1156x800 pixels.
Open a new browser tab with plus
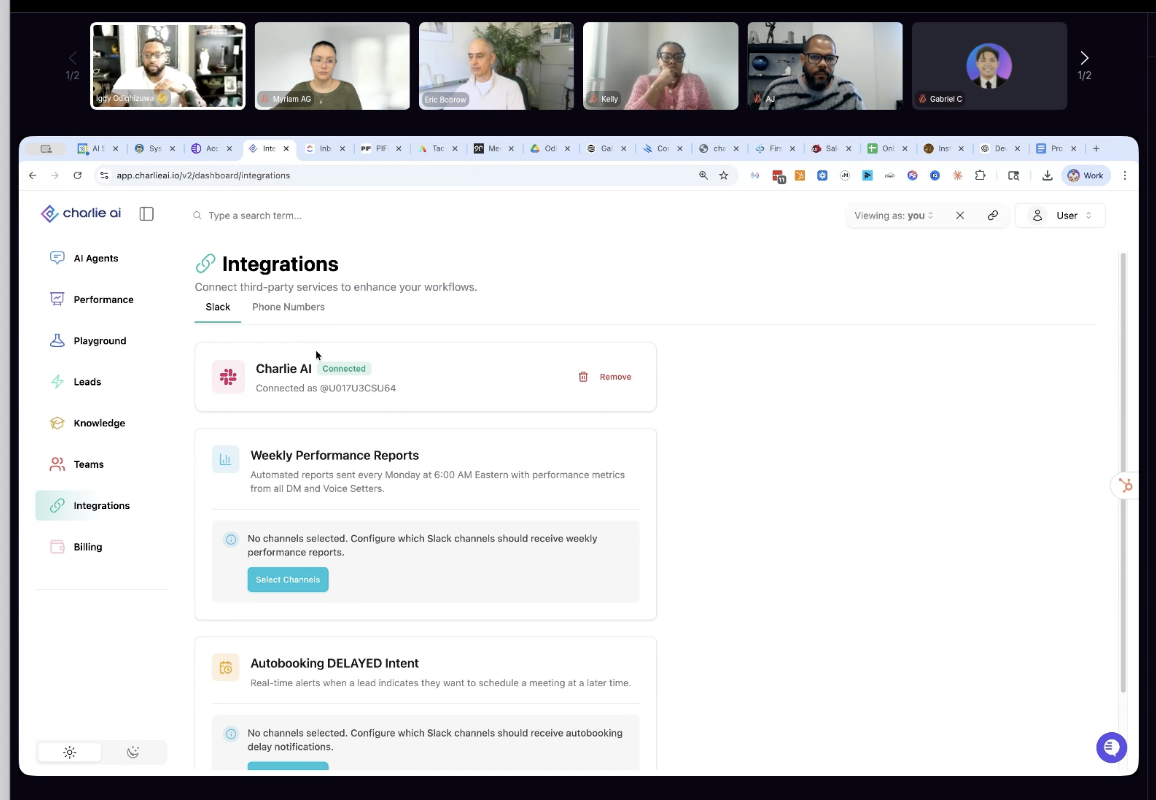coord(1096,148)
